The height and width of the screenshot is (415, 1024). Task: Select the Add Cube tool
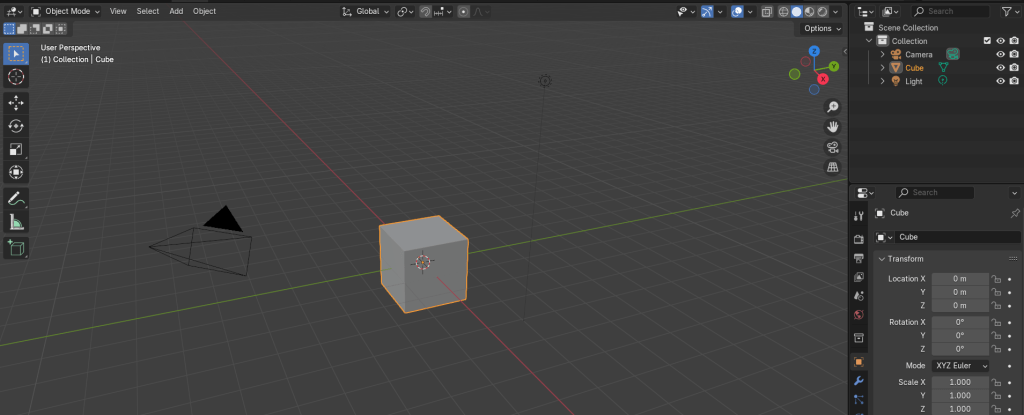tap(16, 247)
